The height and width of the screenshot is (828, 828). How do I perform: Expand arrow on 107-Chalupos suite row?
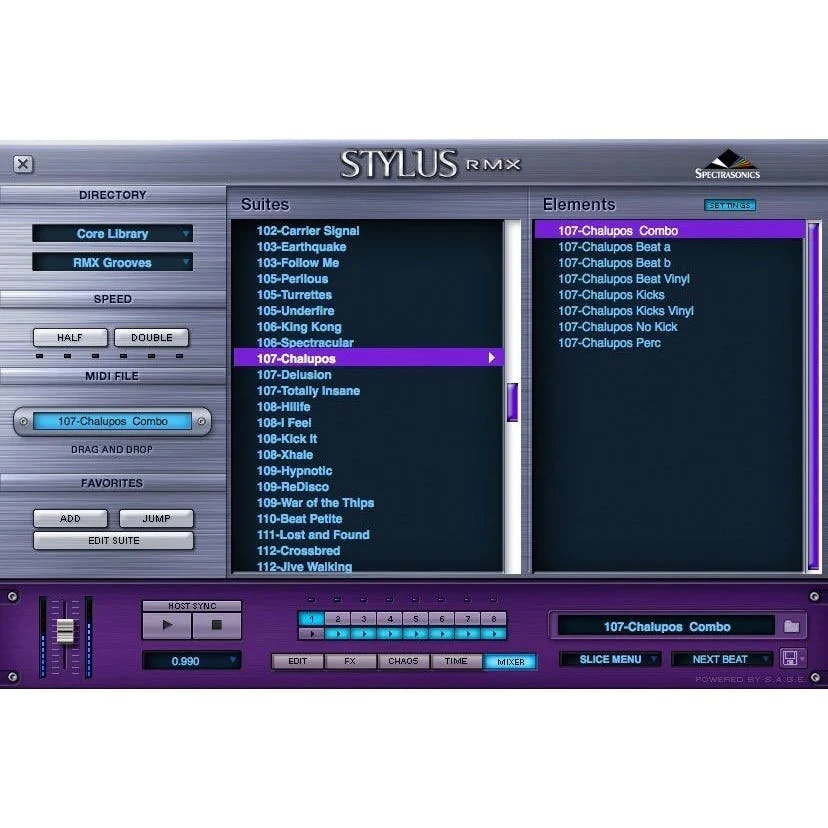(492, 357)
